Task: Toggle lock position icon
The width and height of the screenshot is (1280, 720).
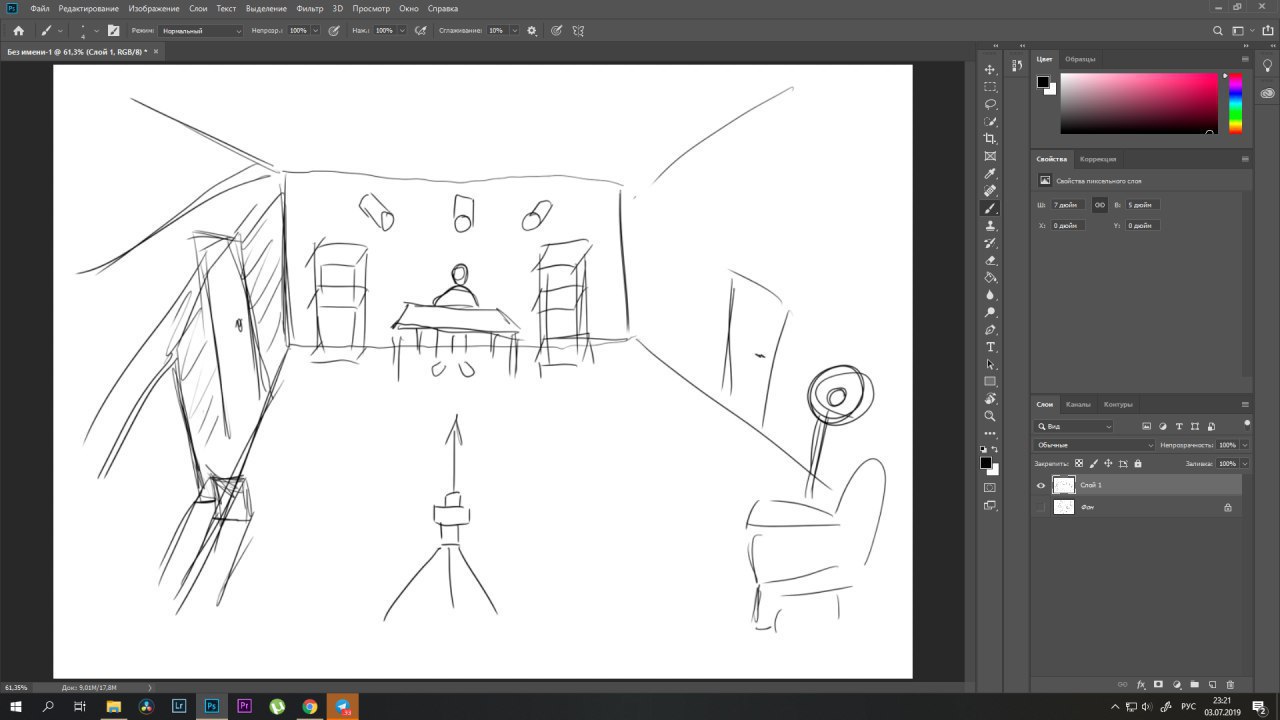Action: point(1108,464)
